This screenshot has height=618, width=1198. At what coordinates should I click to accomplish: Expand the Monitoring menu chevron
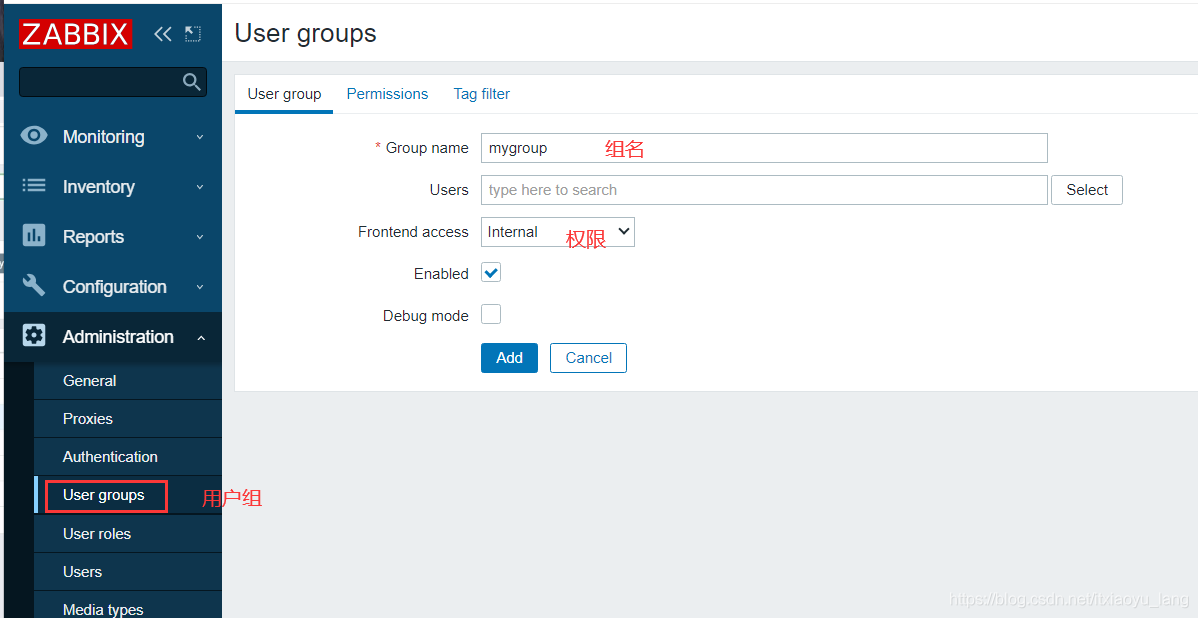point(200,137)
